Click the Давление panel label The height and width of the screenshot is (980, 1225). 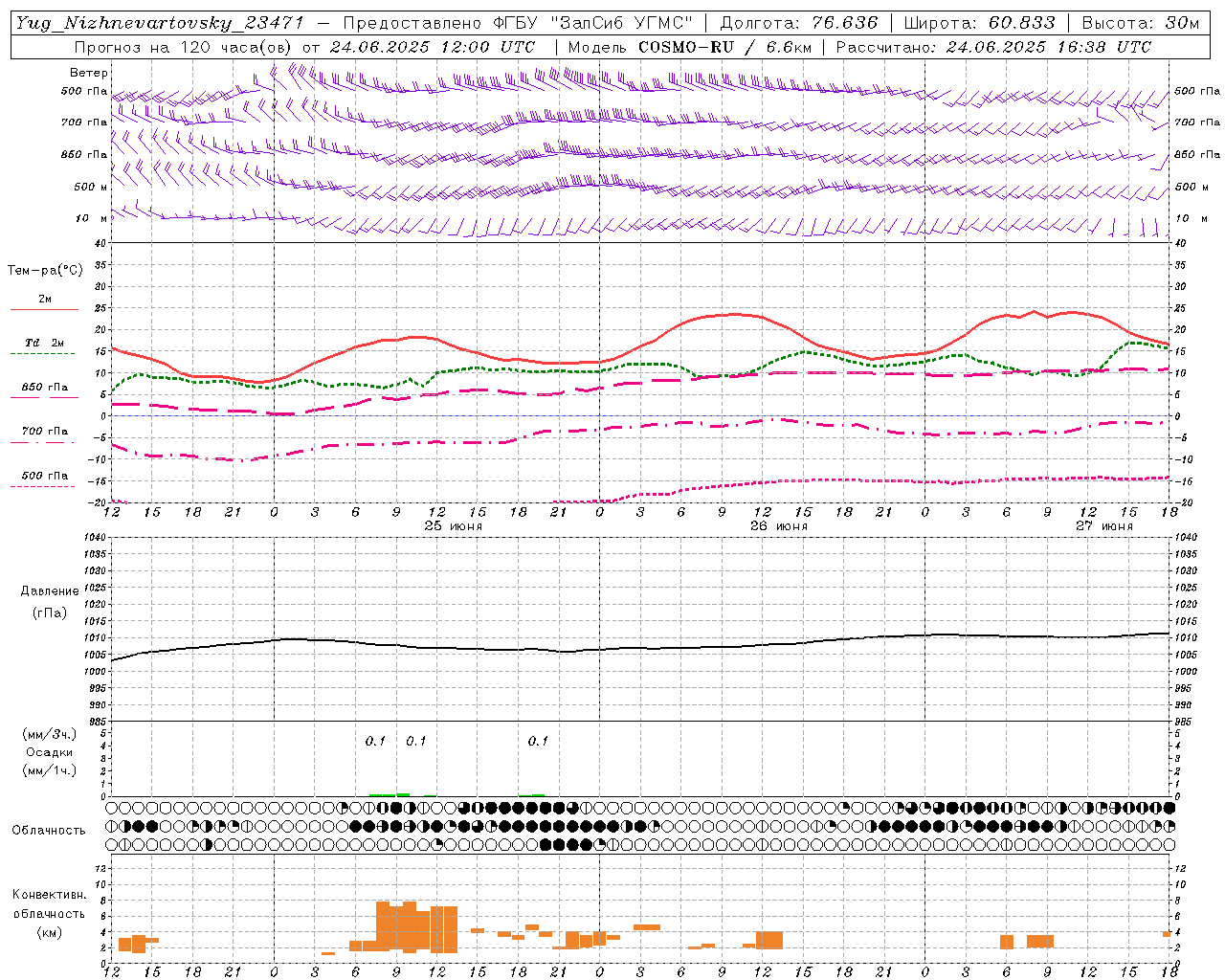click(49, 591)
